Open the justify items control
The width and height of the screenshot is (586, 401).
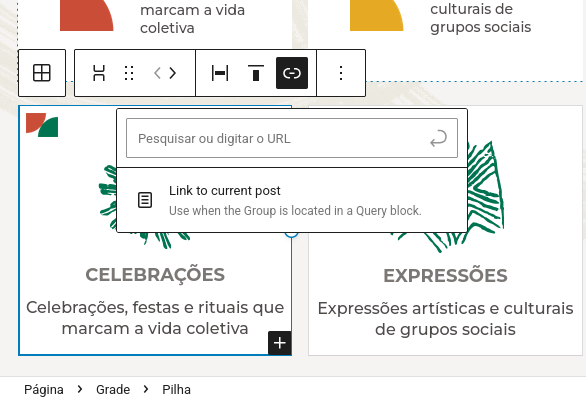tap(220, 73)
